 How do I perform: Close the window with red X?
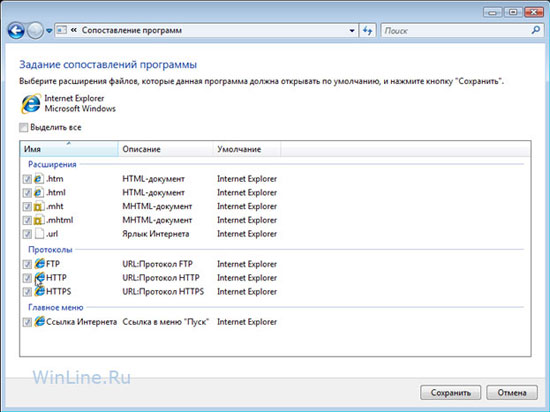(x=534, y=12)
